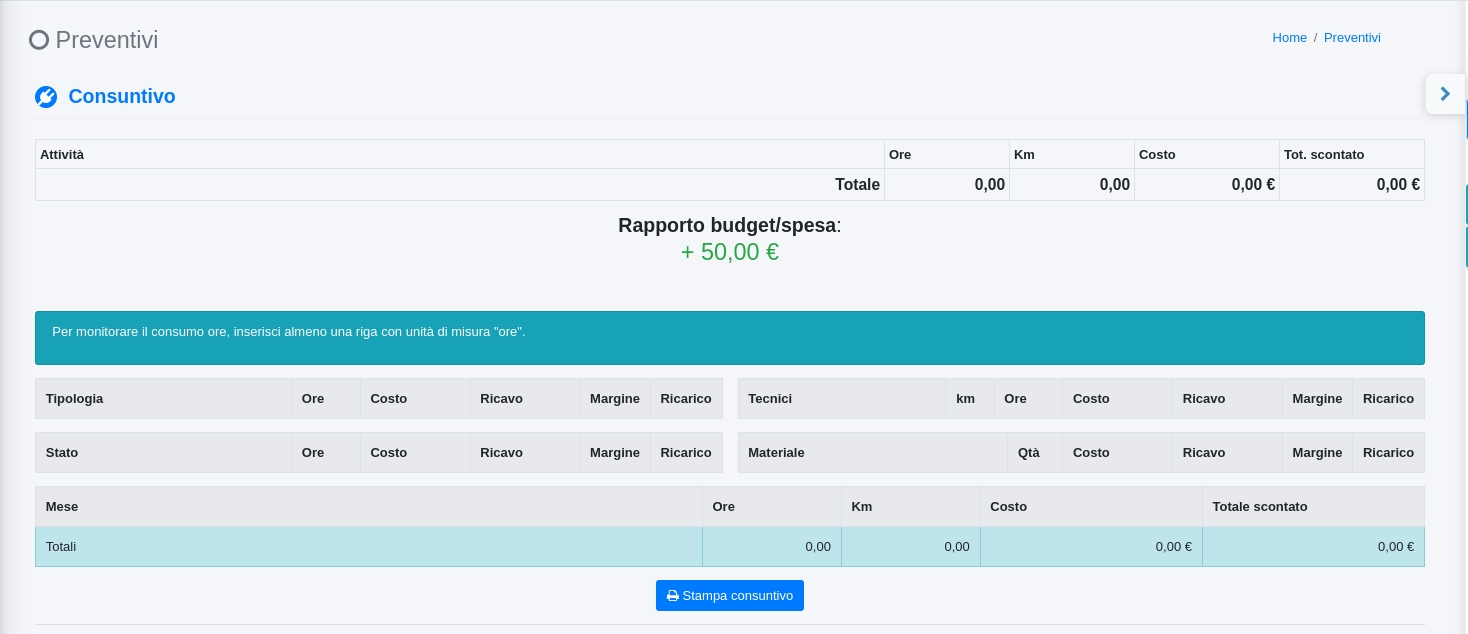Click the Consuntivo section heading text
The image size is (1468, 634).
click(x=121, y=97)
